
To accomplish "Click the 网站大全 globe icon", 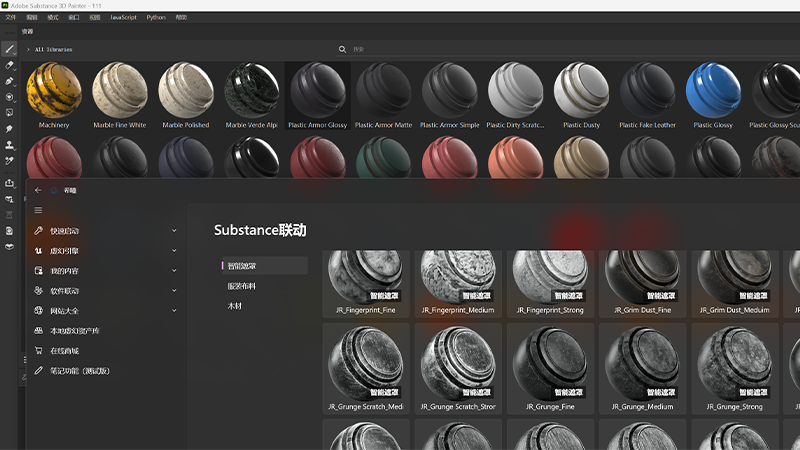I will click(x=39, y=310).
